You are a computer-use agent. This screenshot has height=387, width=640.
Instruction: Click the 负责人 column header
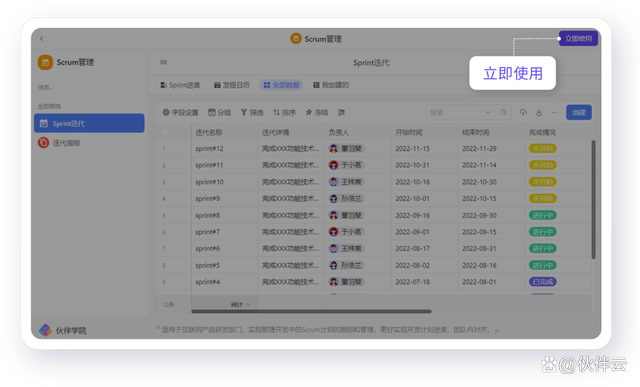339,132
